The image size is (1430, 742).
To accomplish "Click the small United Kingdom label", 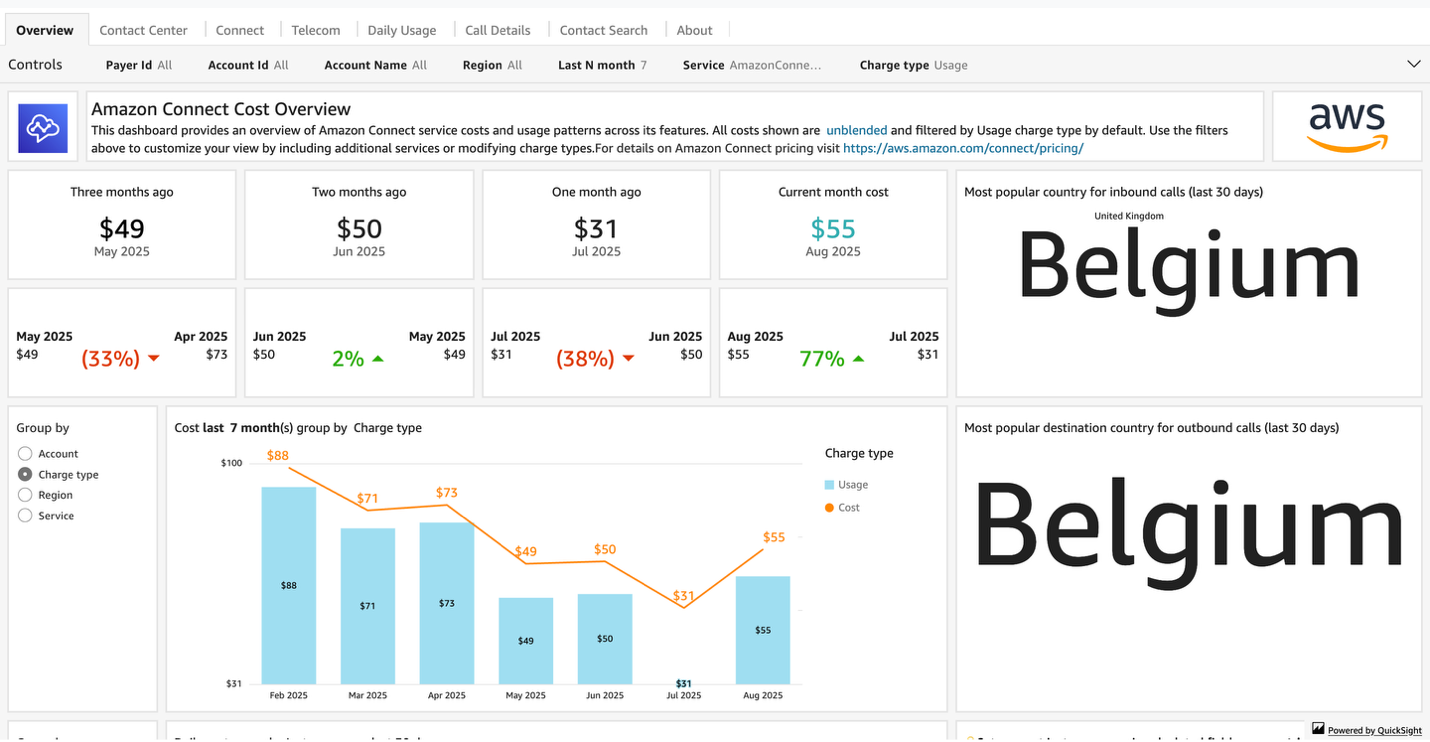I will (1129, 216).
